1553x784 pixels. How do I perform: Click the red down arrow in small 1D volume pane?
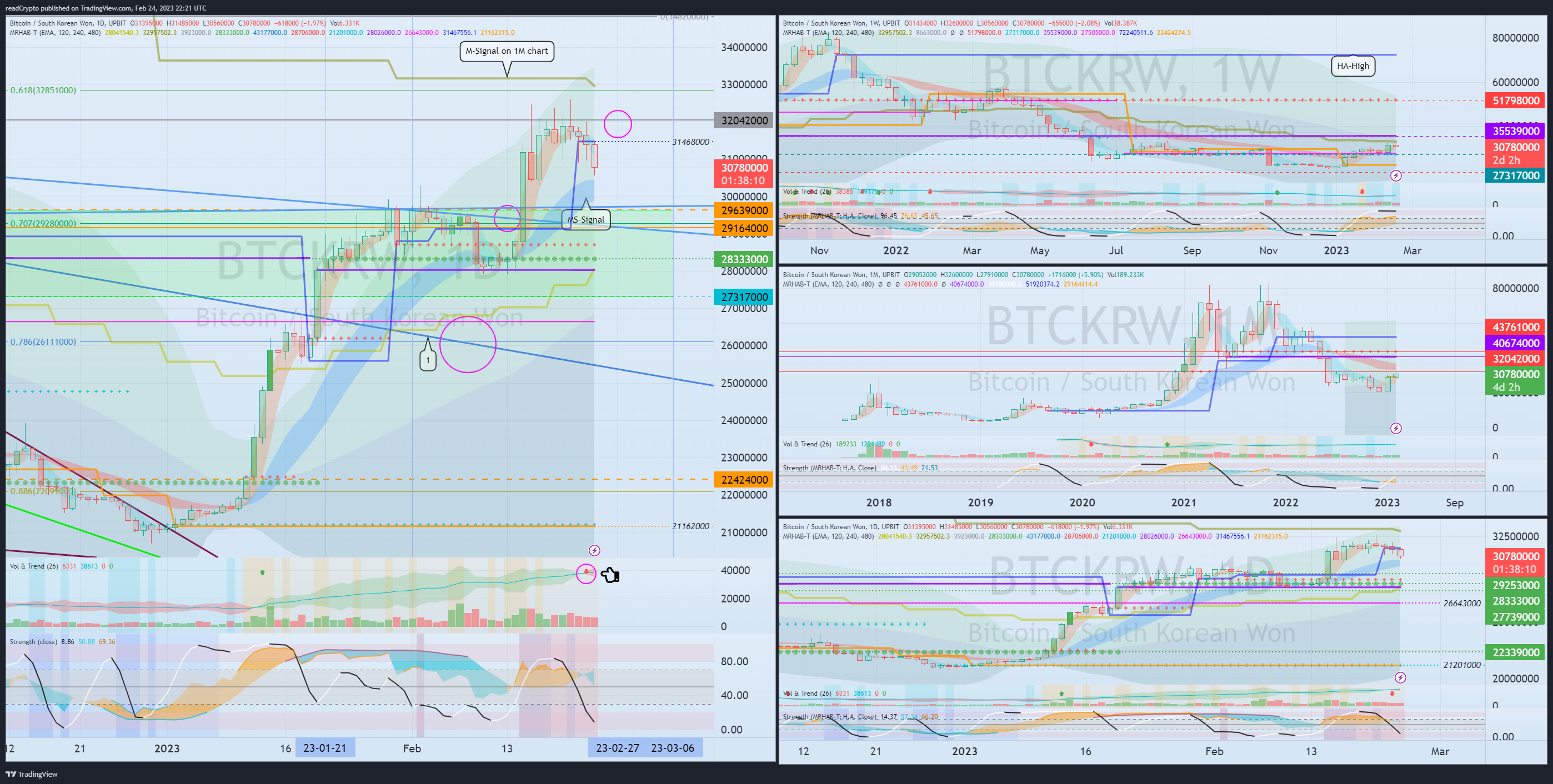click(x=1392, y=693)
